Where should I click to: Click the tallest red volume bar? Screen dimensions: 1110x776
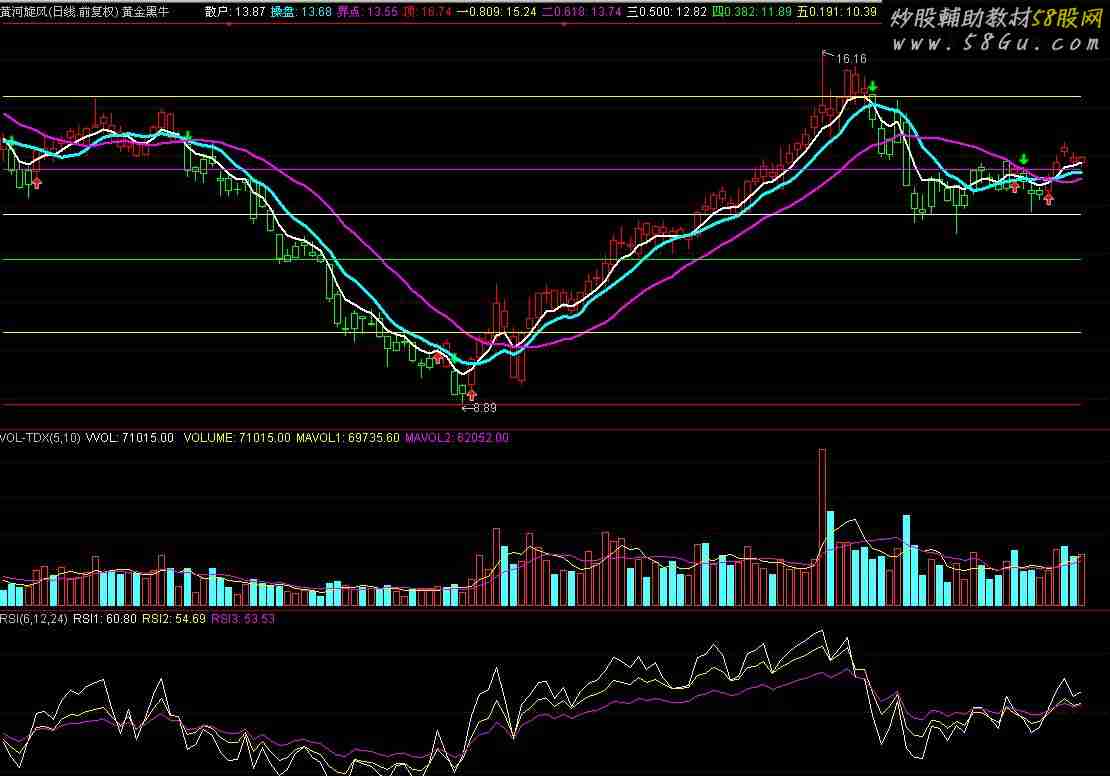pyautogui.click(x=823, y=527)
